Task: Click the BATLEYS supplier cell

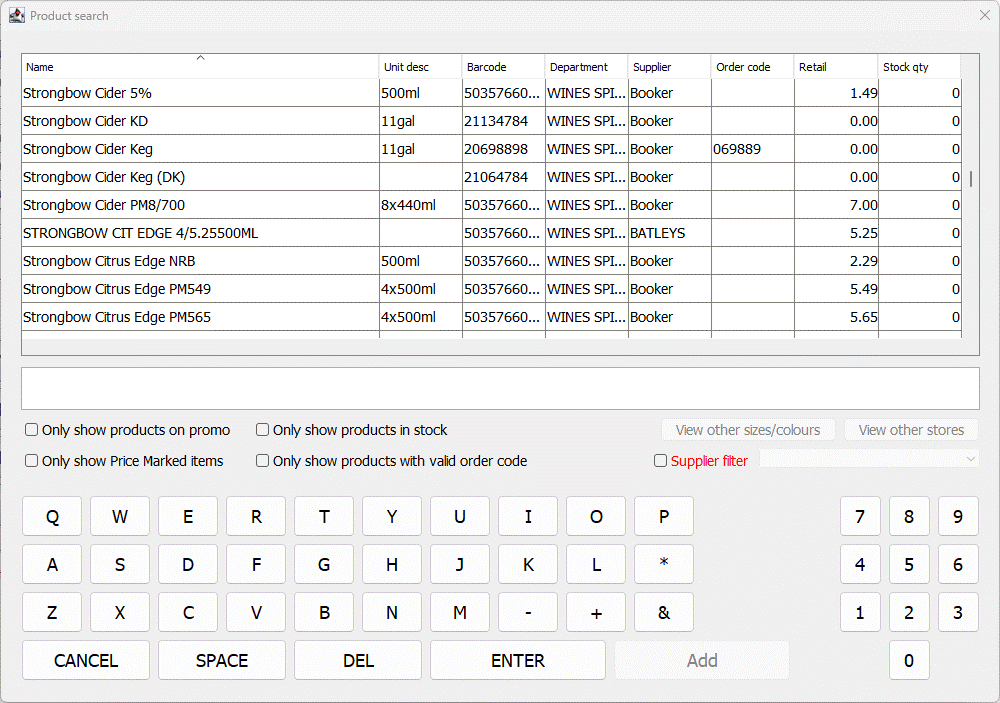Action: (x=670, y=233)
